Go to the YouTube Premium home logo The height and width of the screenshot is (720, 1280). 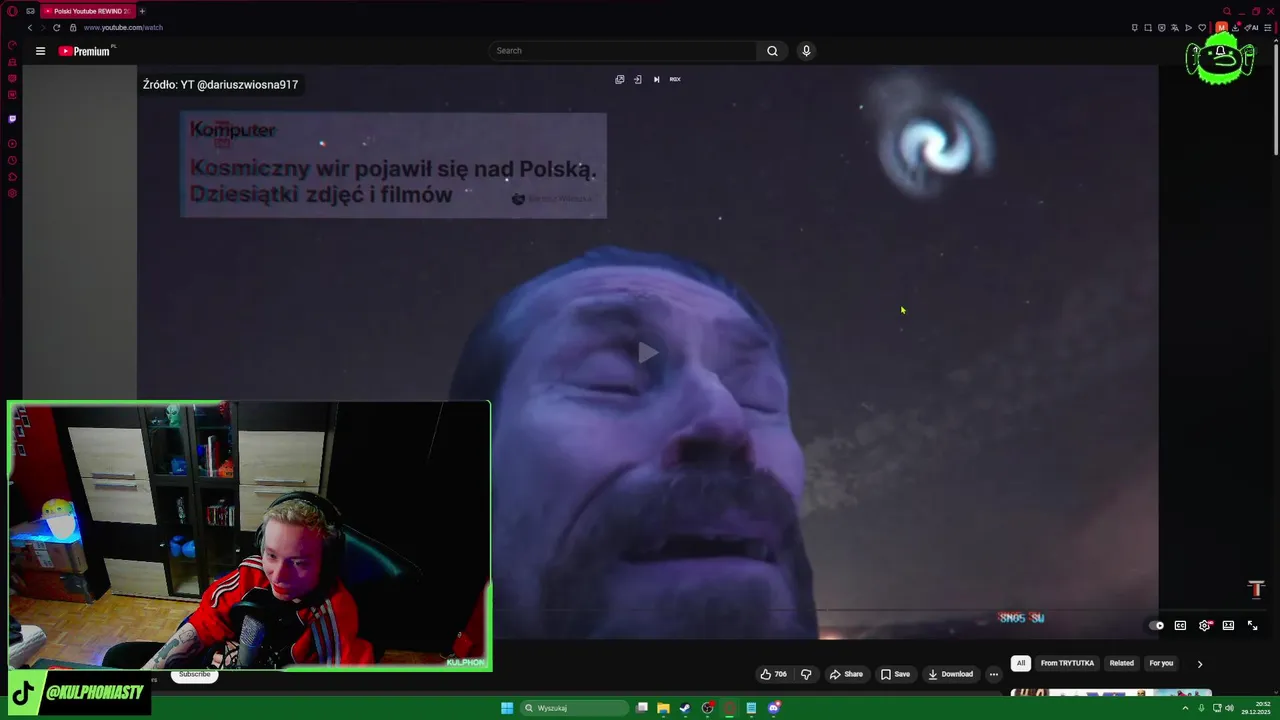84,51
